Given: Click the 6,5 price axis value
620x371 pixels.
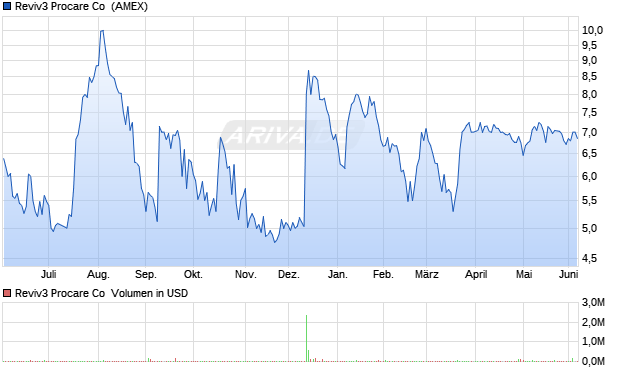Looking at the screenshot, I should [x=589, y=153].
